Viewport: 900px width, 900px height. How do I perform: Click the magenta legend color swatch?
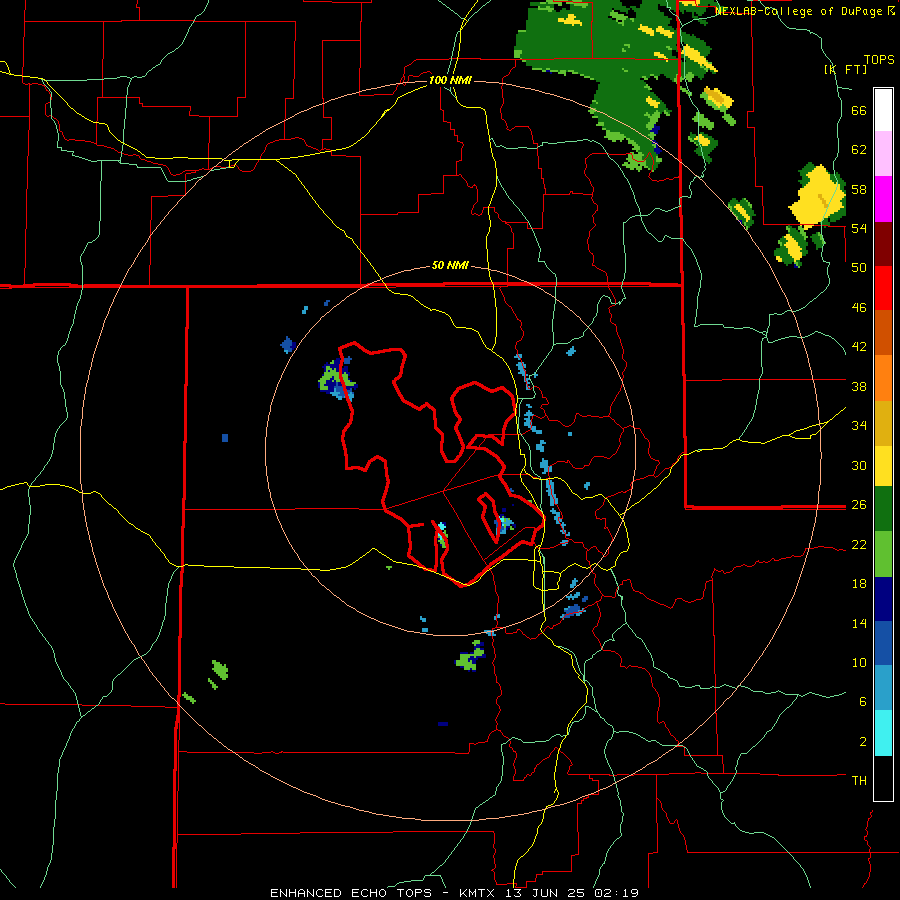883,199
